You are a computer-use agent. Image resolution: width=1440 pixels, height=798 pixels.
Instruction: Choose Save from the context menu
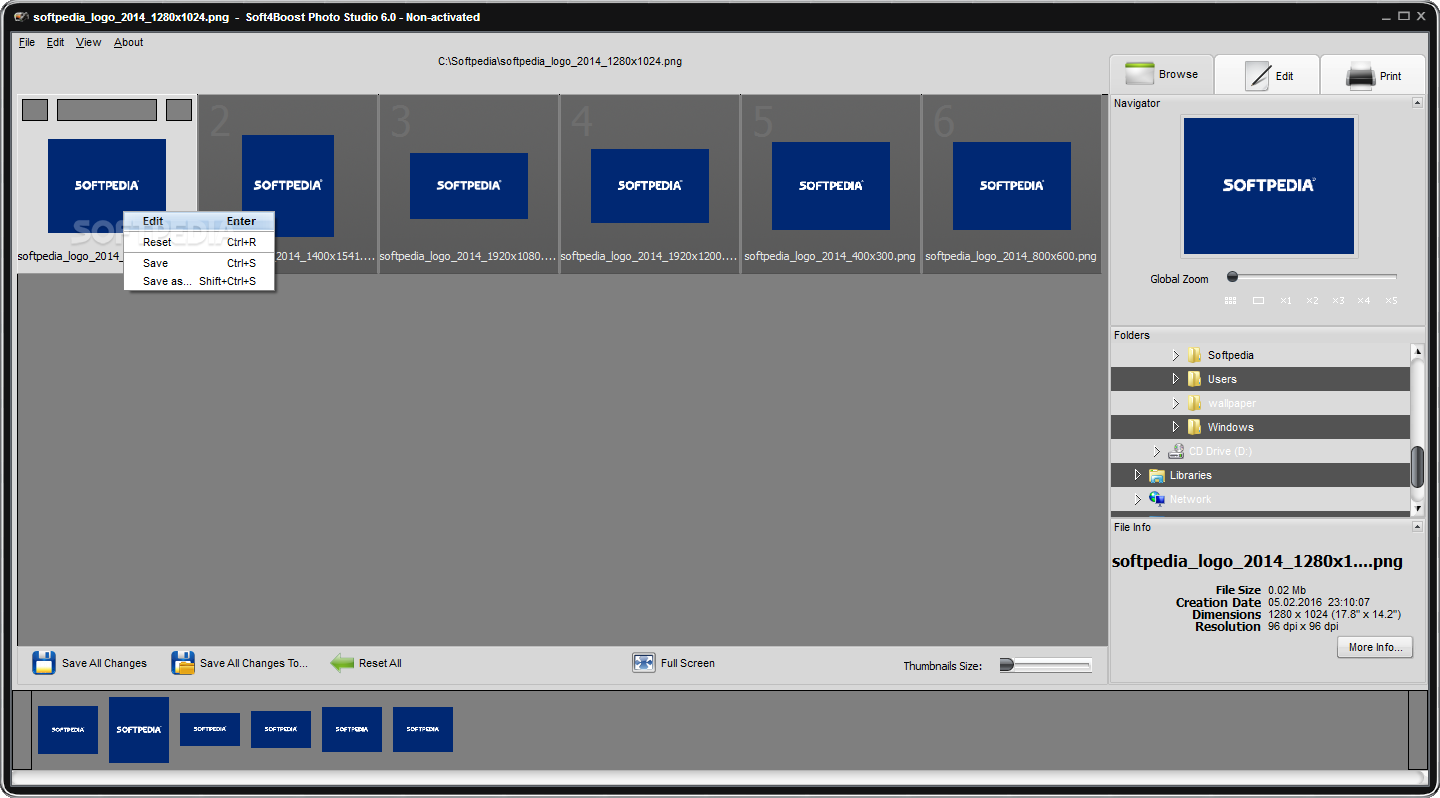tap(199, 263)
